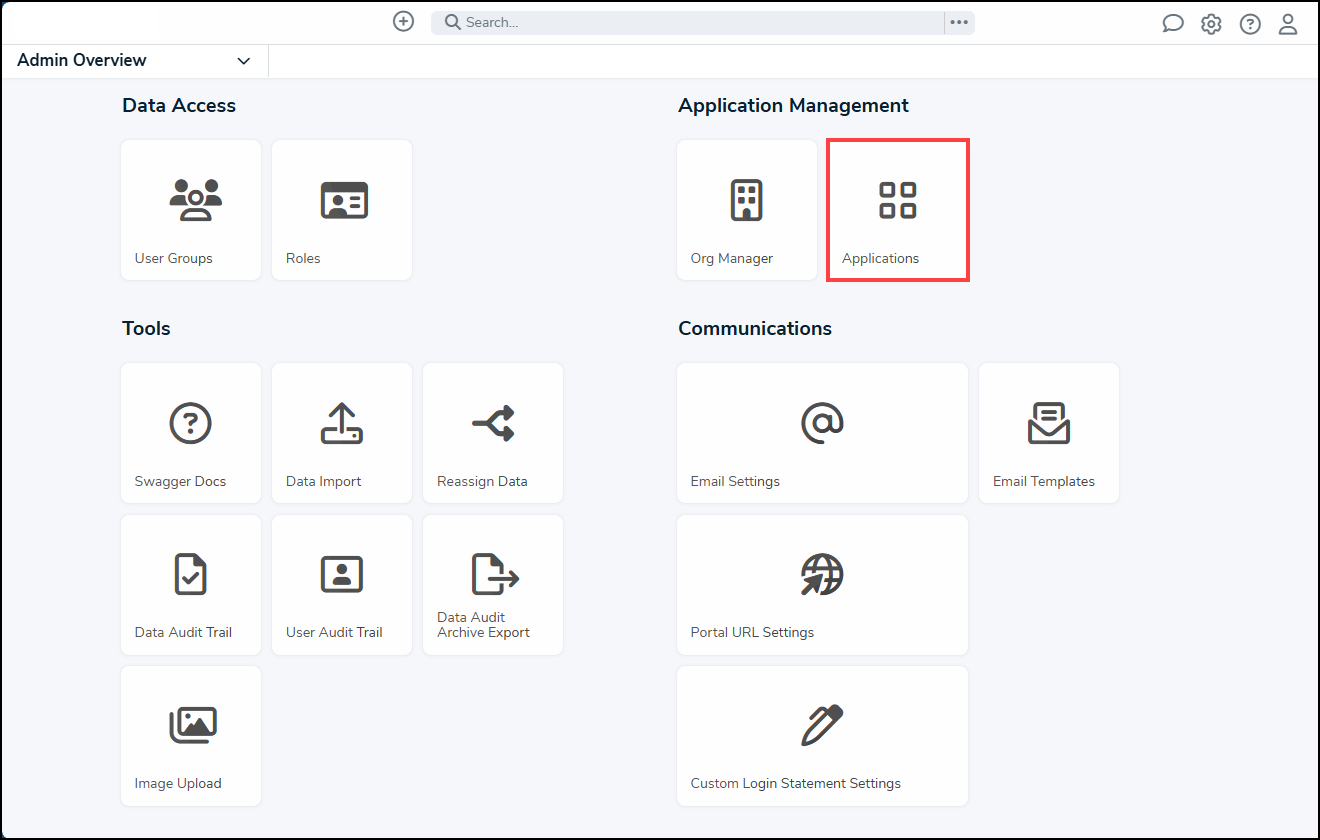Click the Tools heading
This screenshot has height=840, width=1320.
tap(146, 328)
